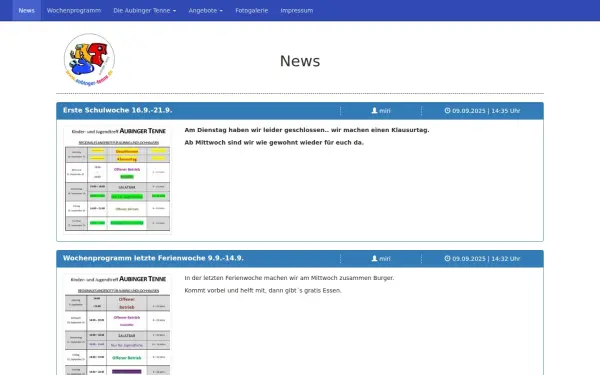The height and width of the screenshot is (375, 600).
Task: Click user icon beside miri in Ferienwoche post
Action: pyautogui.click(x=374, y=259)
